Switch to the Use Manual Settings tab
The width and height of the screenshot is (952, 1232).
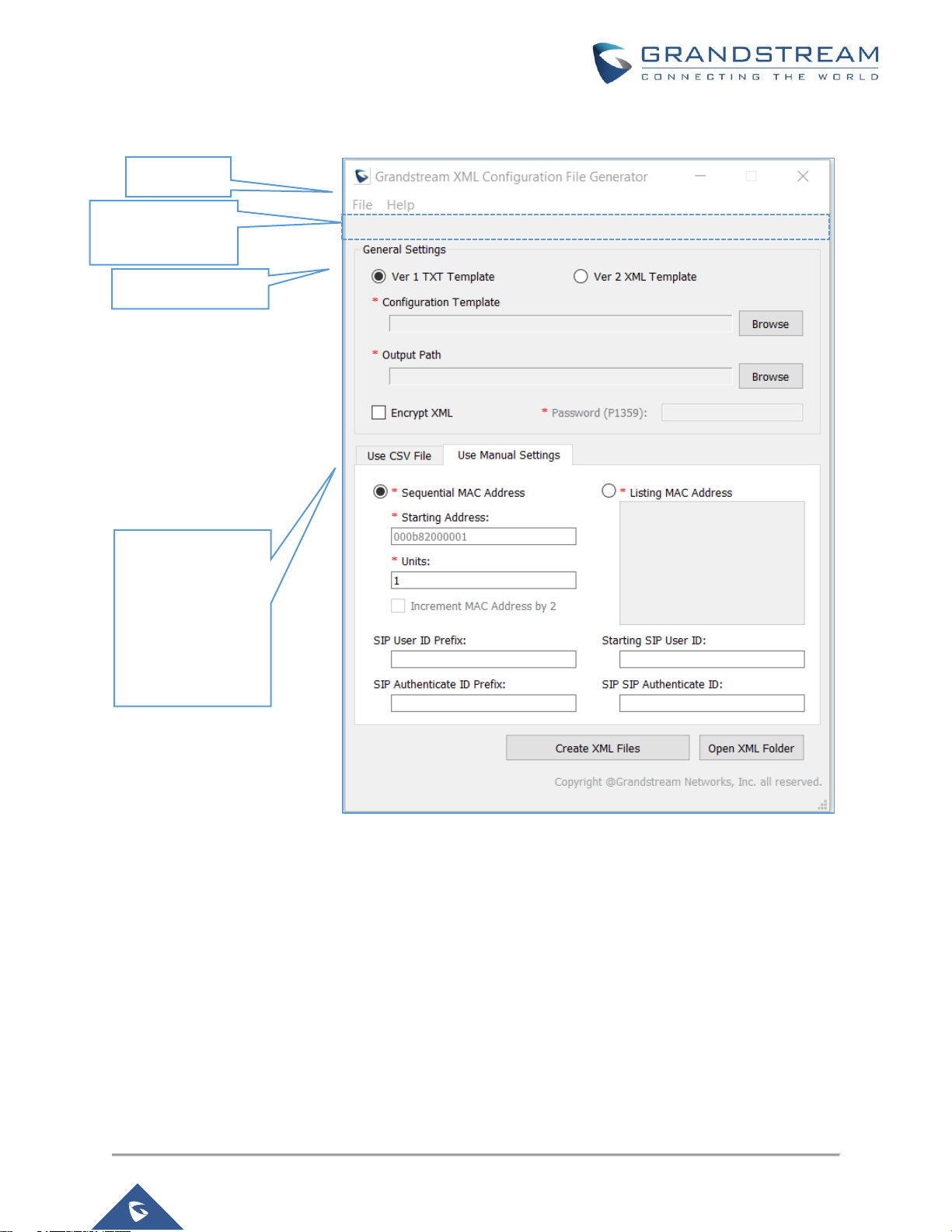(x=508, y=455)
